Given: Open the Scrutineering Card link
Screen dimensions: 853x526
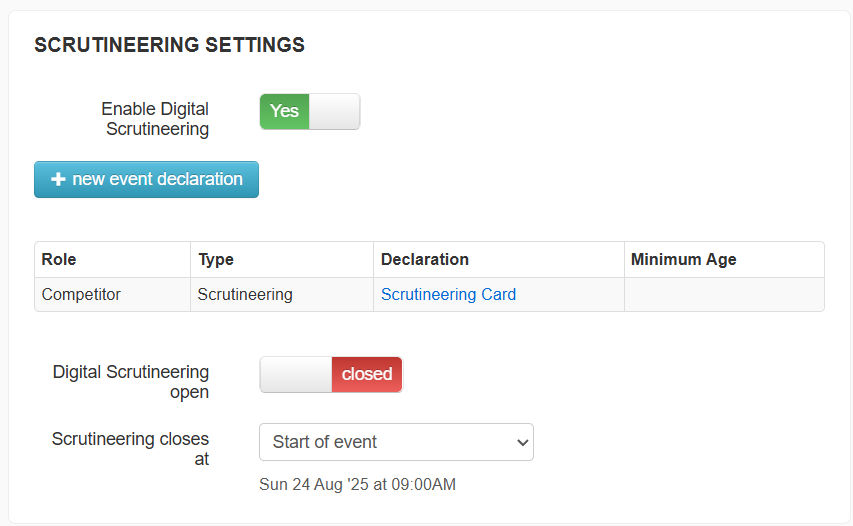Looking at the screenshot, I should [x=448, y=294].
